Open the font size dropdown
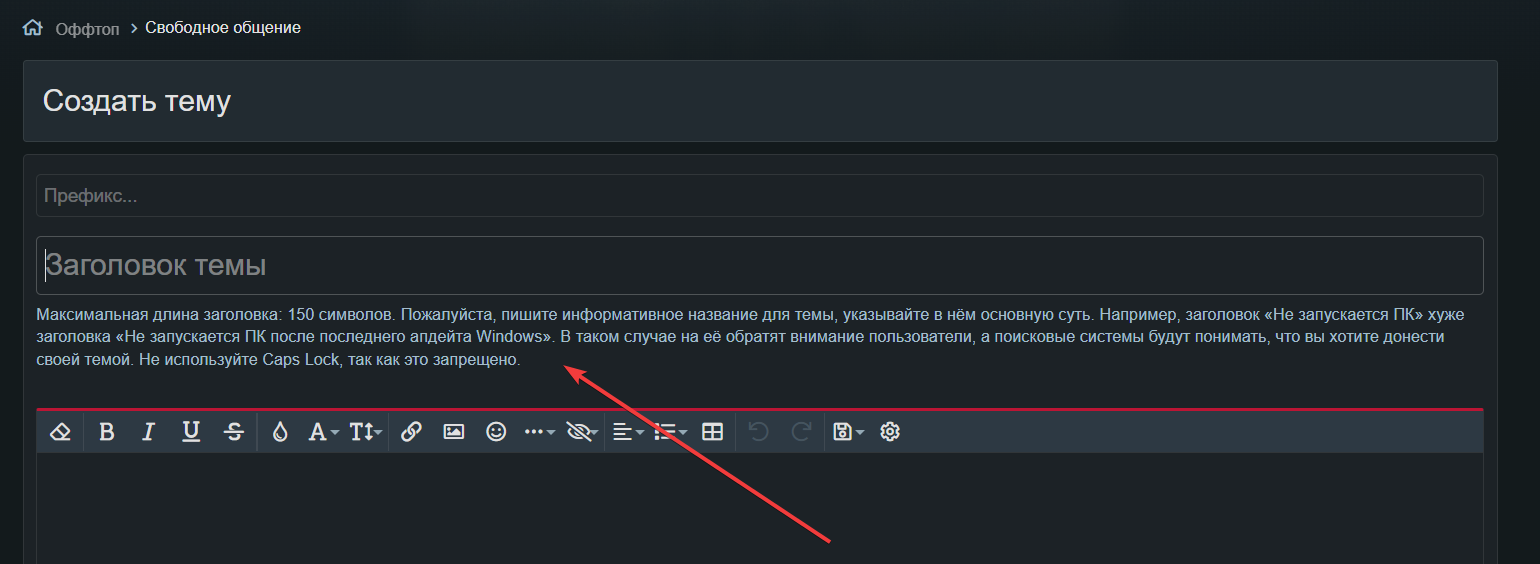This screenshot has height=564, width=1540. [x=365, y=432]
